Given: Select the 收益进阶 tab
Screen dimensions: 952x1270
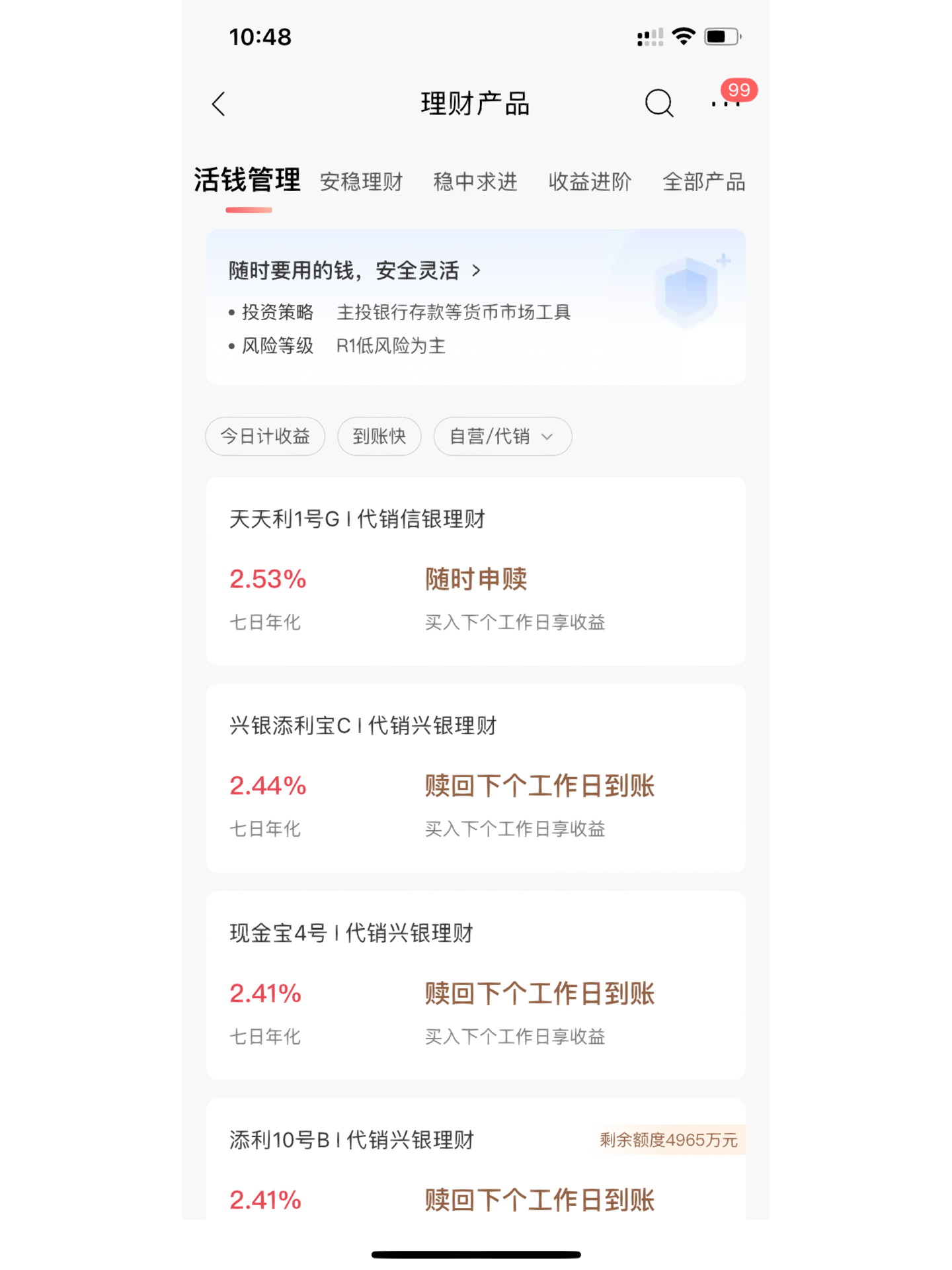Looking at the screenshot, I should (590, 181).
